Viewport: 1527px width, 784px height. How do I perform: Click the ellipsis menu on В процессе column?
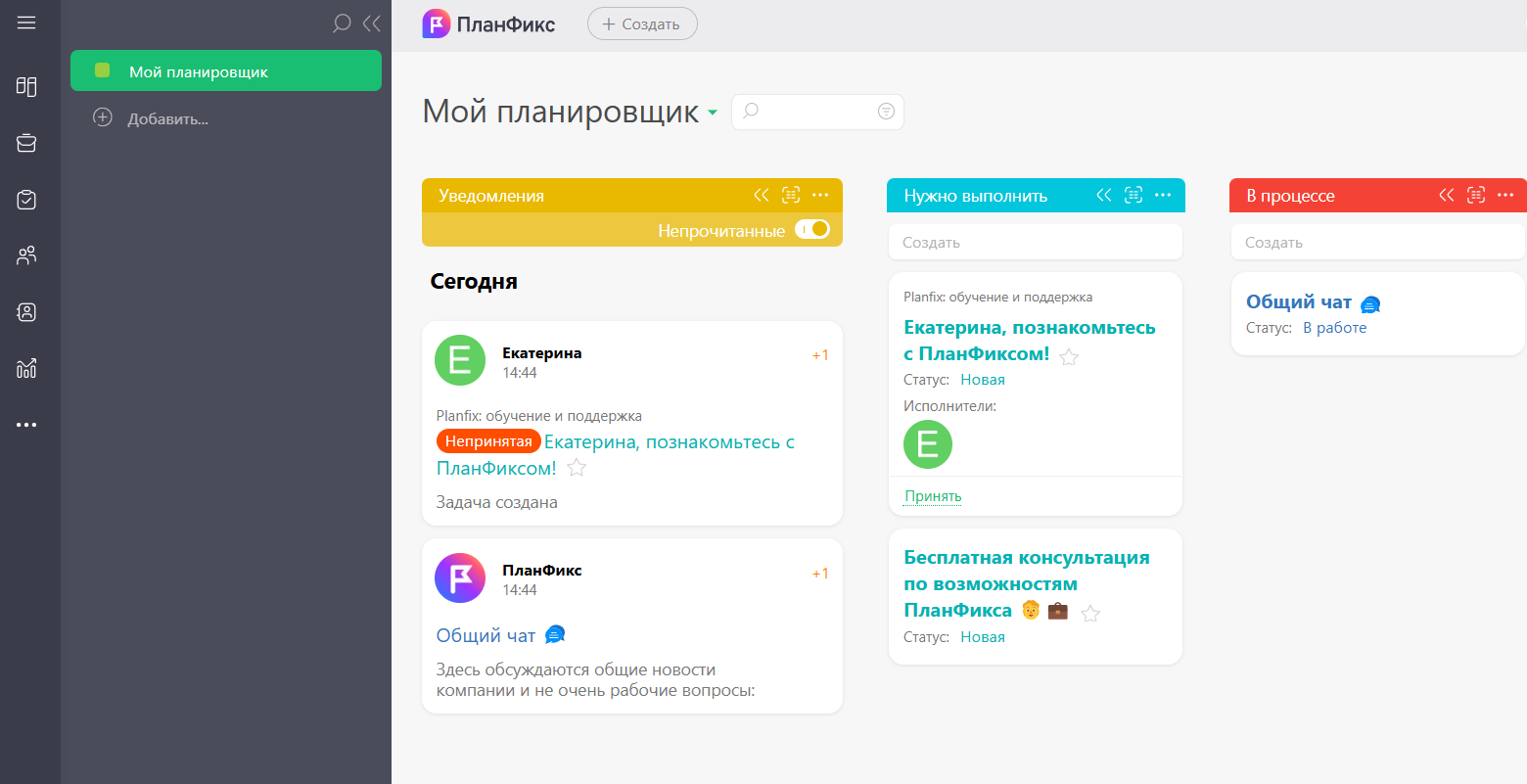coord(1505,195)
